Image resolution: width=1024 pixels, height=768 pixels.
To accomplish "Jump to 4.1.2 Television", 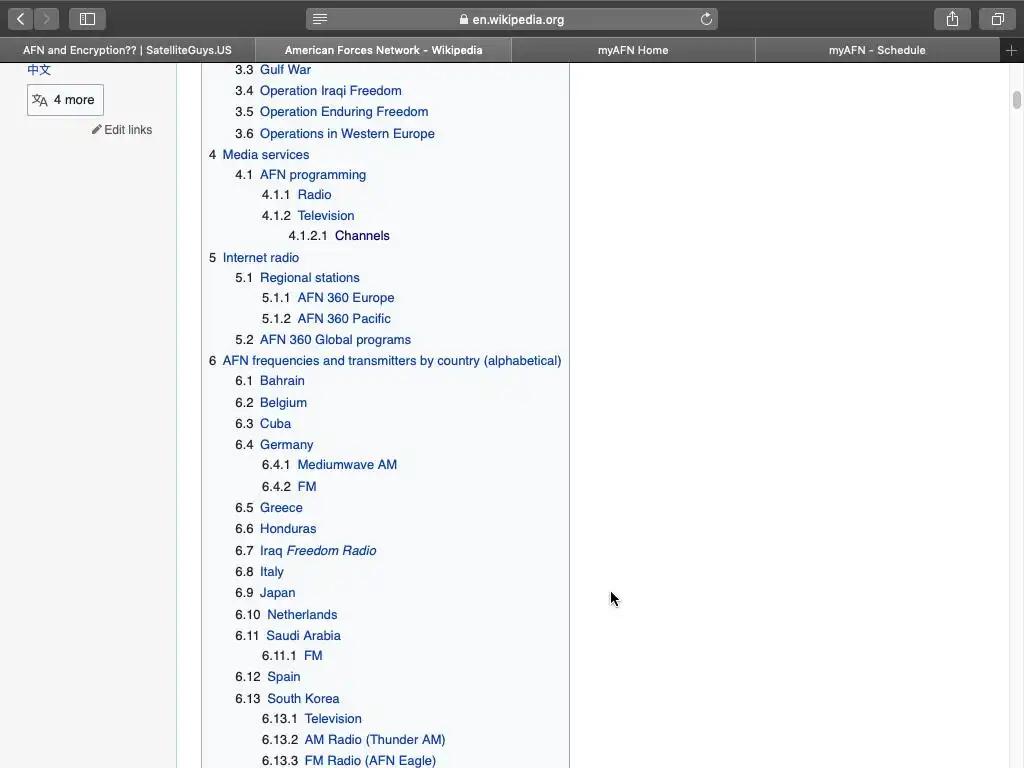I will pos(326,216).
